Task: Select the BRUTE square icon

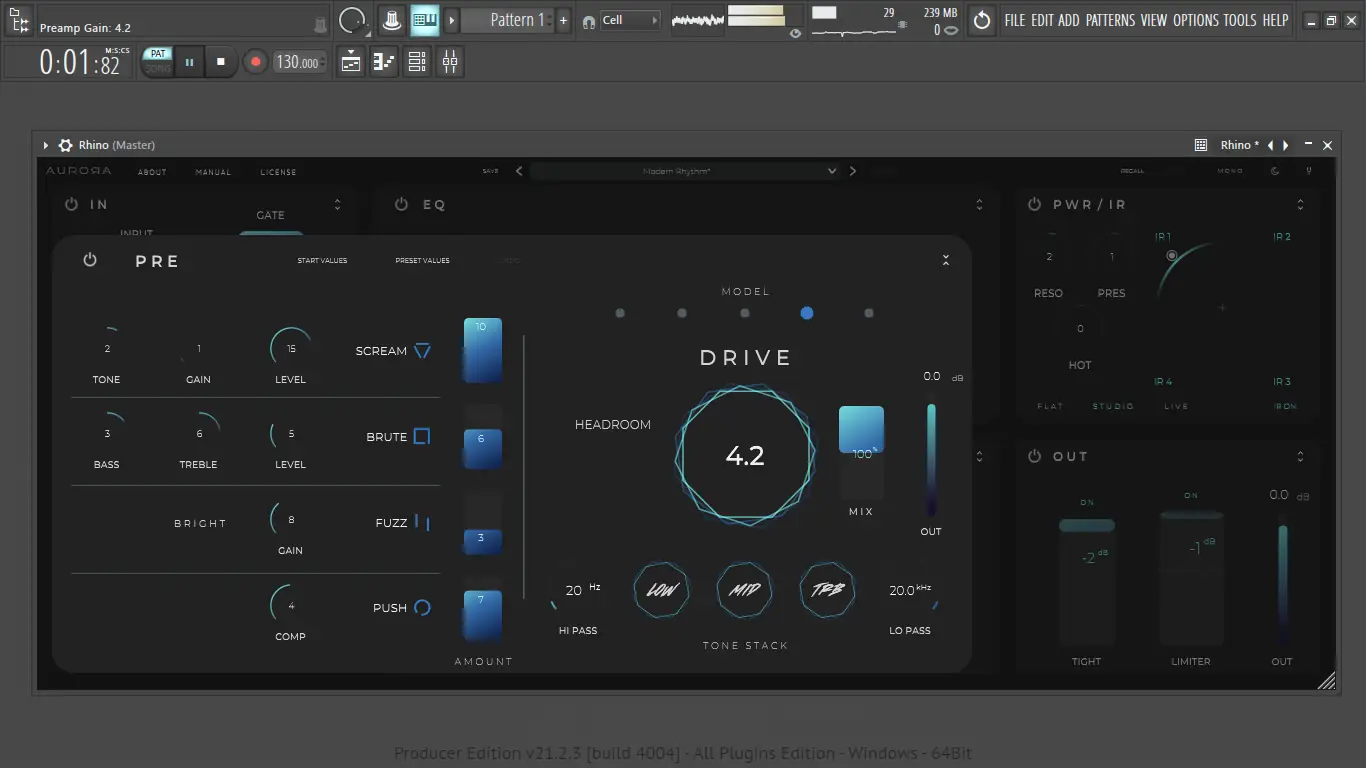Action: coord(422,437)
